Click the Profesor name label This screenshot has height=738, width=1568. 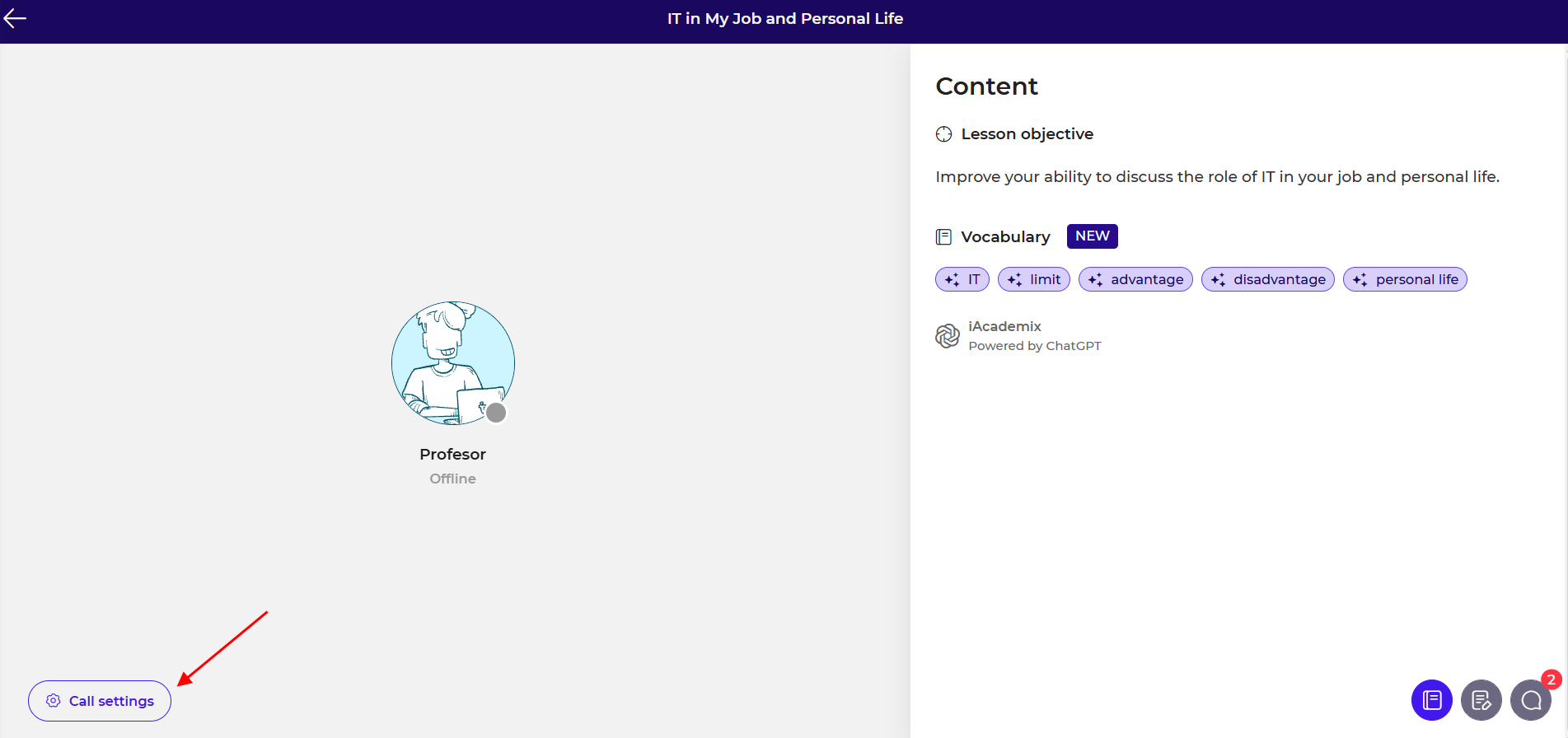click(452, 454)
